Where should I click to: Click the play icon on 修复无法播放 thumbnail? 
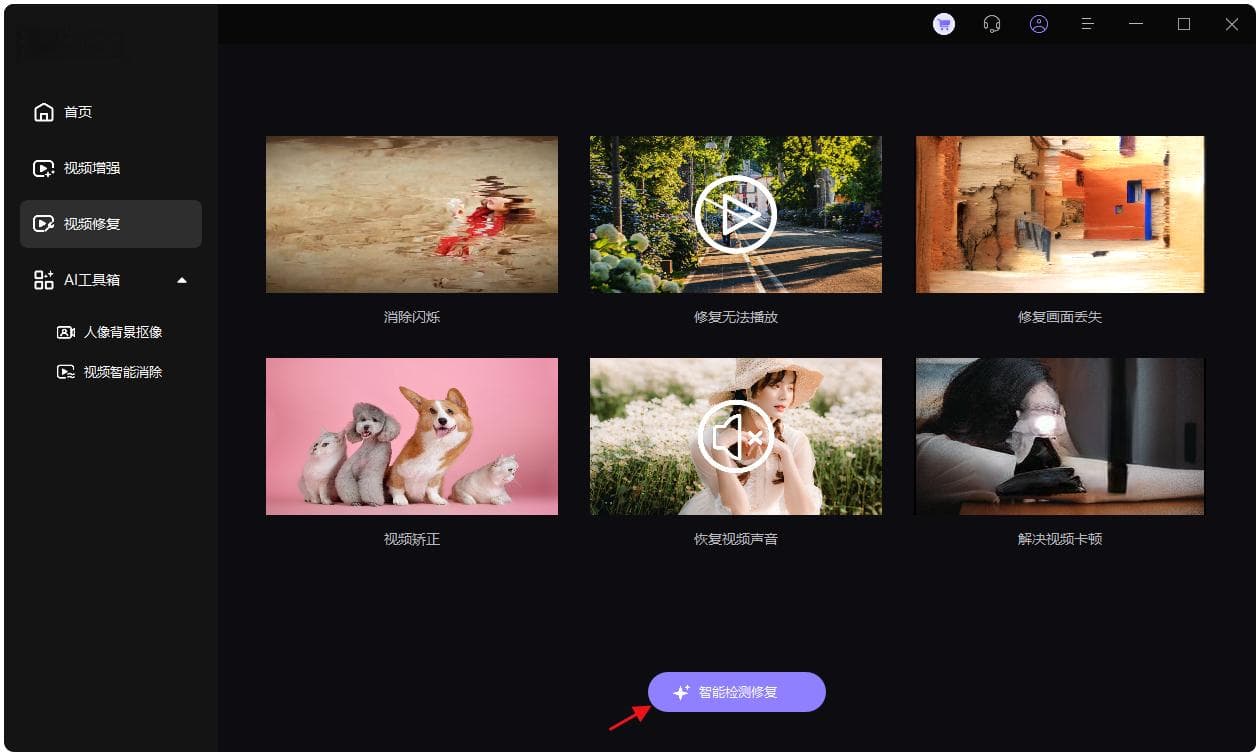point(735,214)
